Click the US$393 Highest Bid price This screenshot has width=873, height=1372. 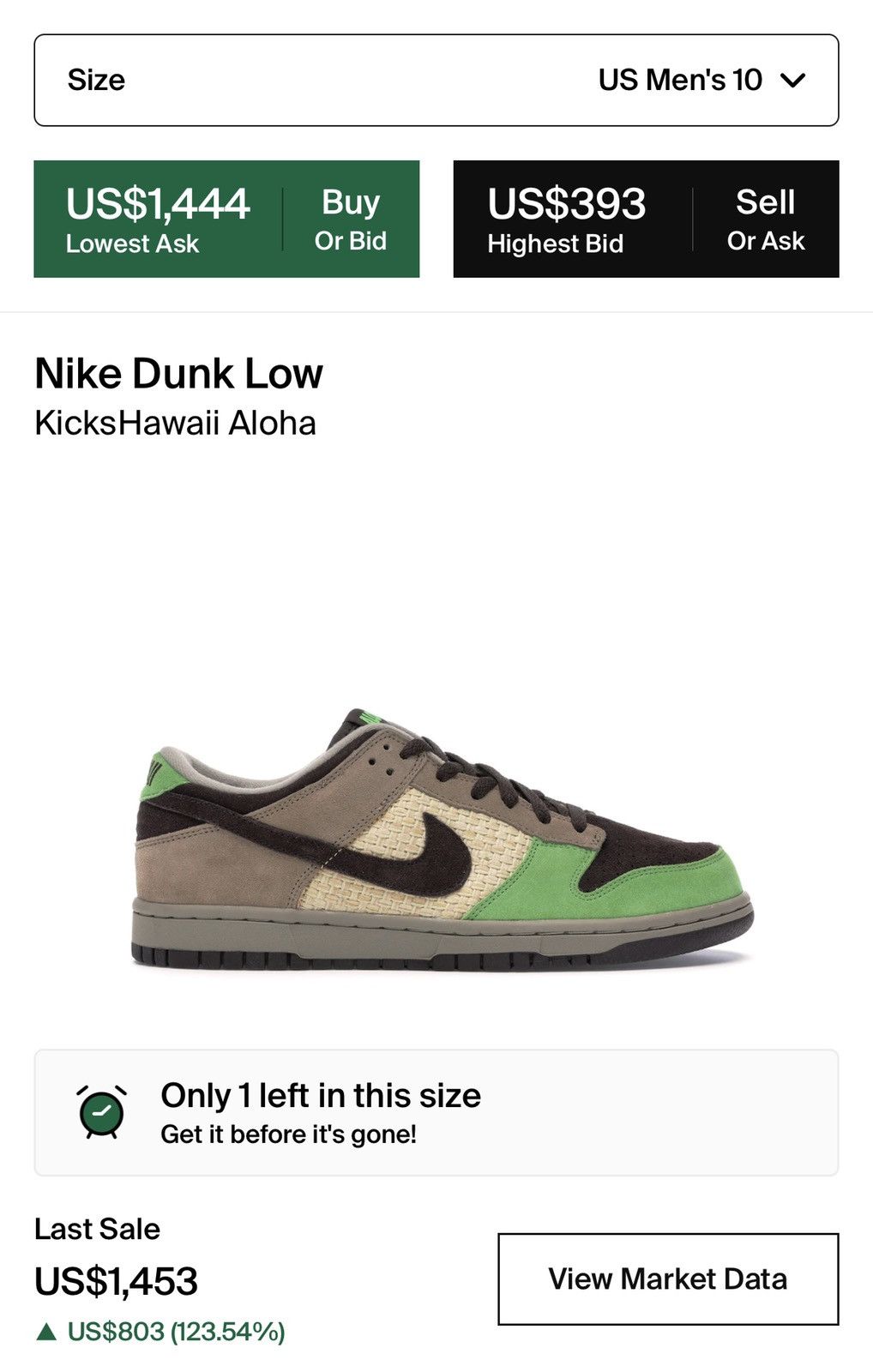(566, 204)
